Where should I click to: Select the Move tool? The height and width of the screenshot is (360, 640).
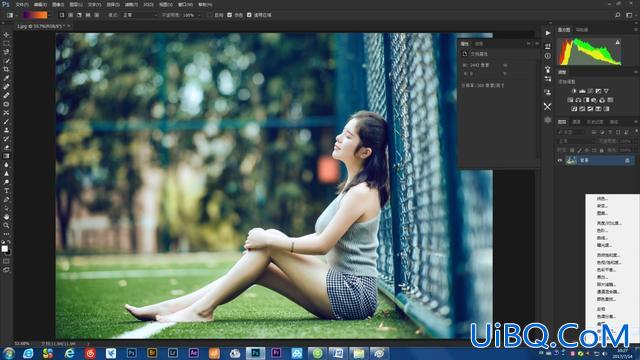(x=6, y=35)
